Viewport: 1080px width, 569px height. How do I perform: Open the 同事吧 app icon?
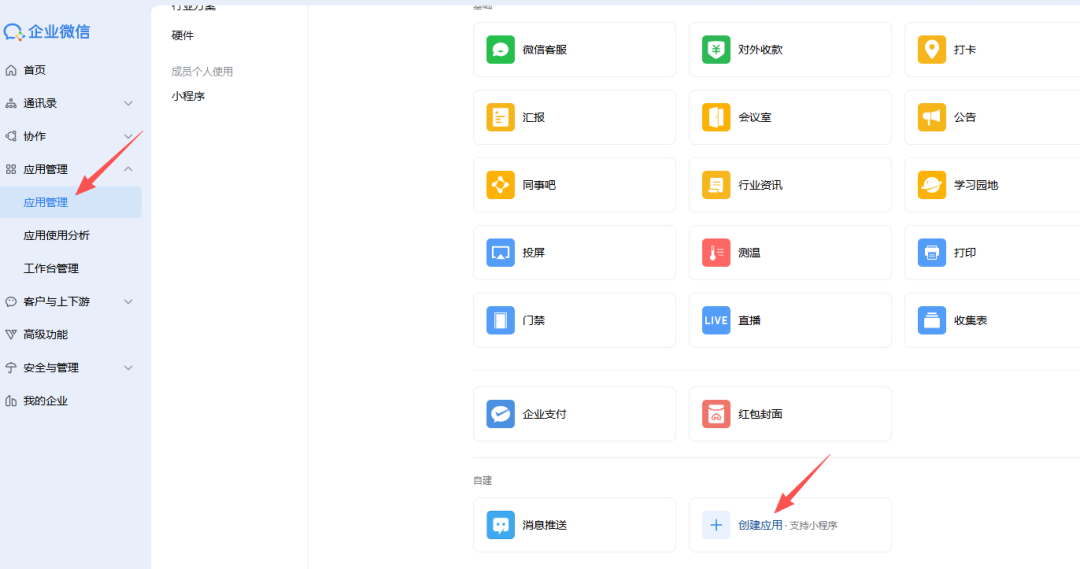(x=501, y=185)
